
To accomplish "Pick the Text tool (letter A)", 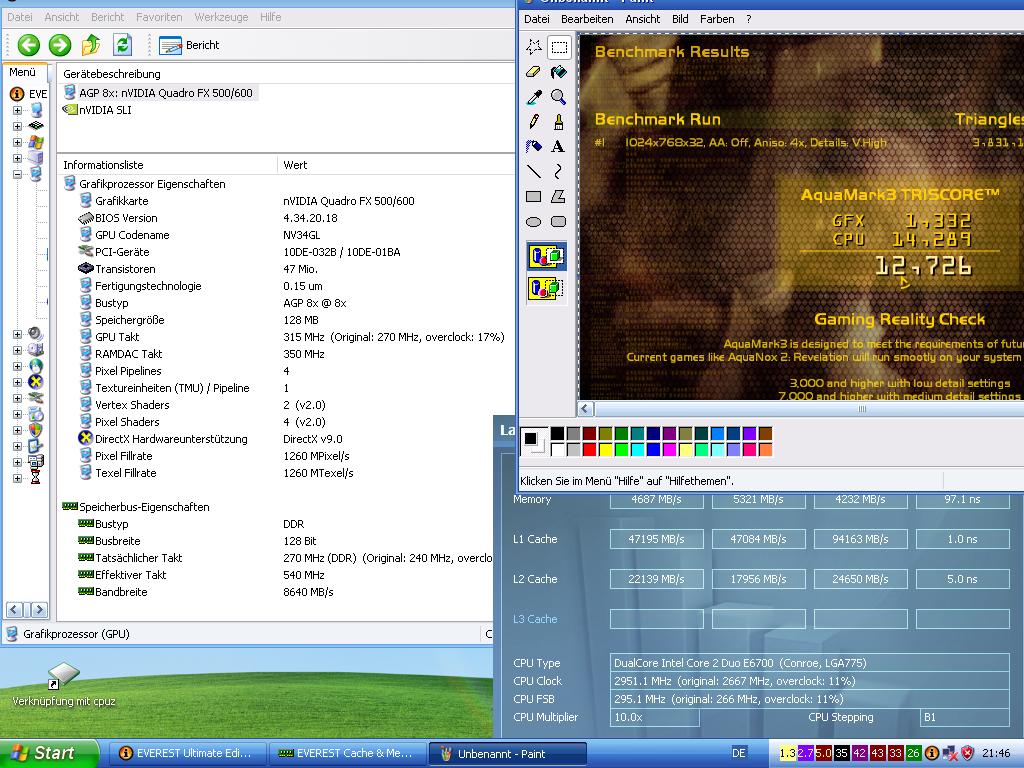I will click(x=558, y=146).
